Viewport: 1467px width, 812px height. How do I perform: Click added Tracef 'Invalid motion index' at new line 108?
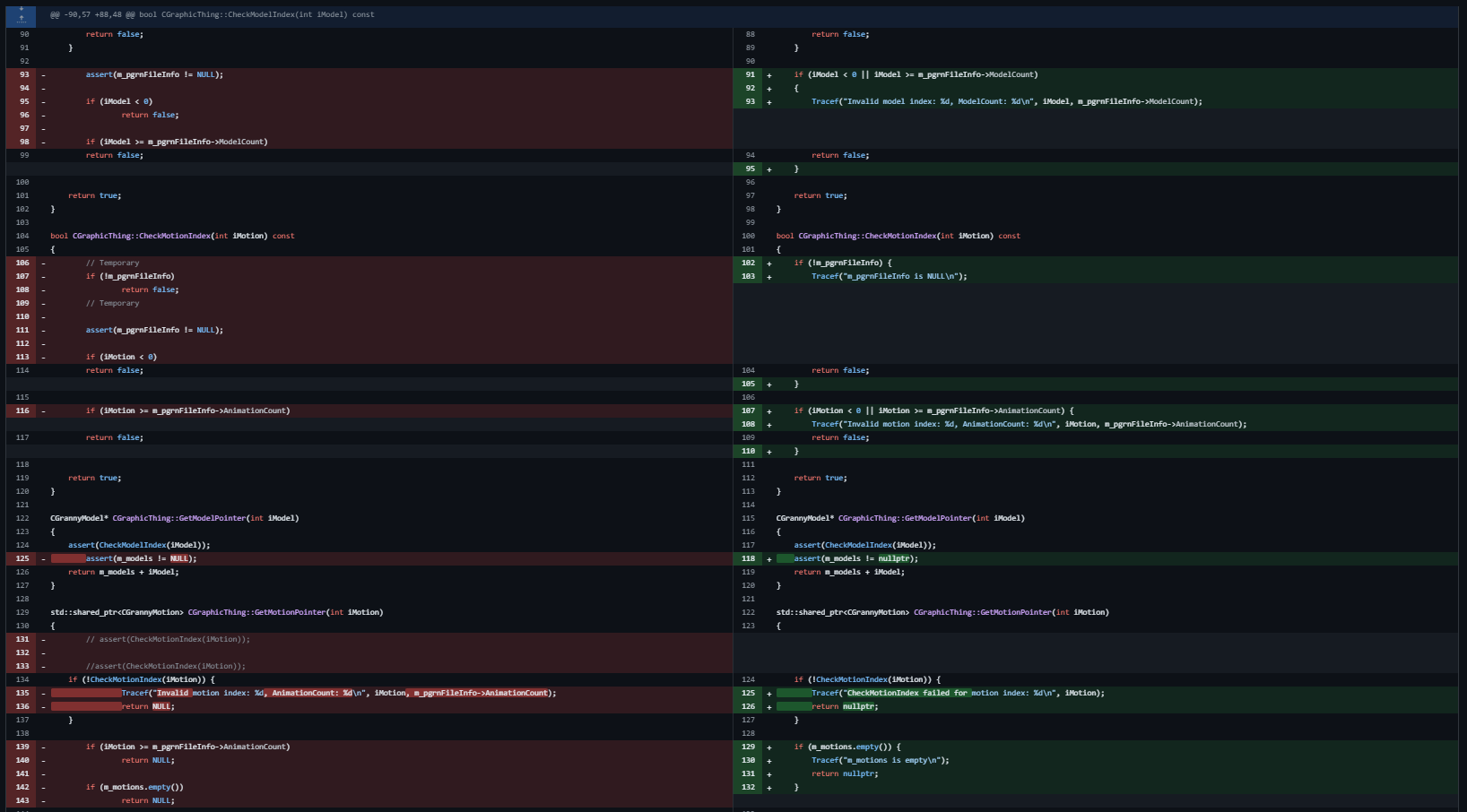[1029, 424]
